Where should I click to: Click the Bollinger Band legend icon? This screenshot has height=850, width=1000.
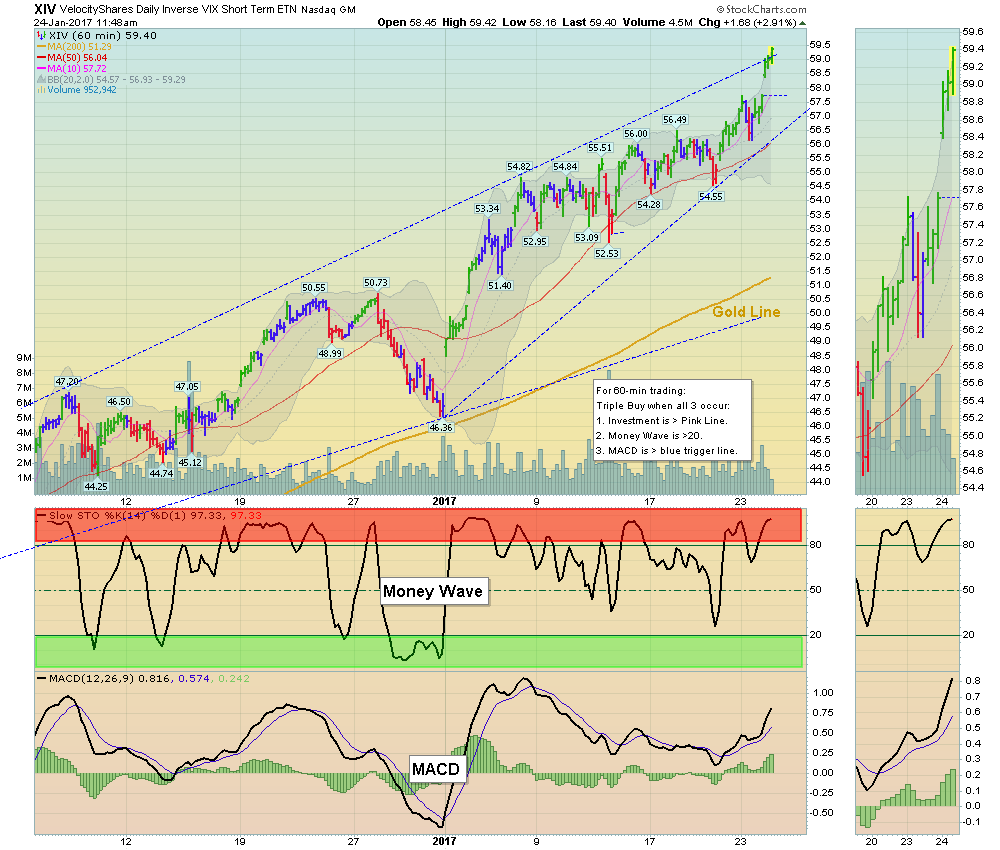coord(41,80)
